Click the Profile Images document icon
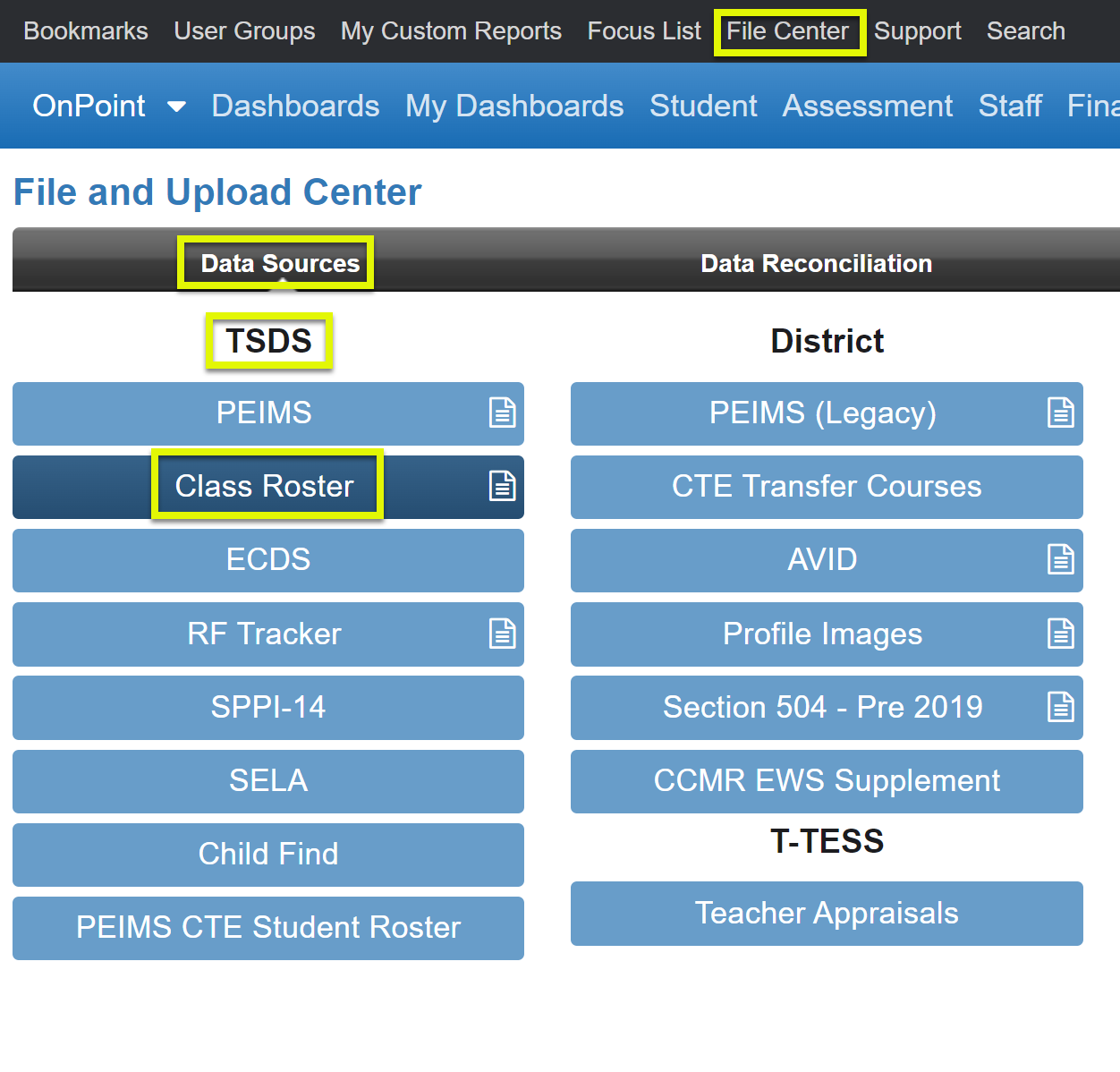 1061,634
